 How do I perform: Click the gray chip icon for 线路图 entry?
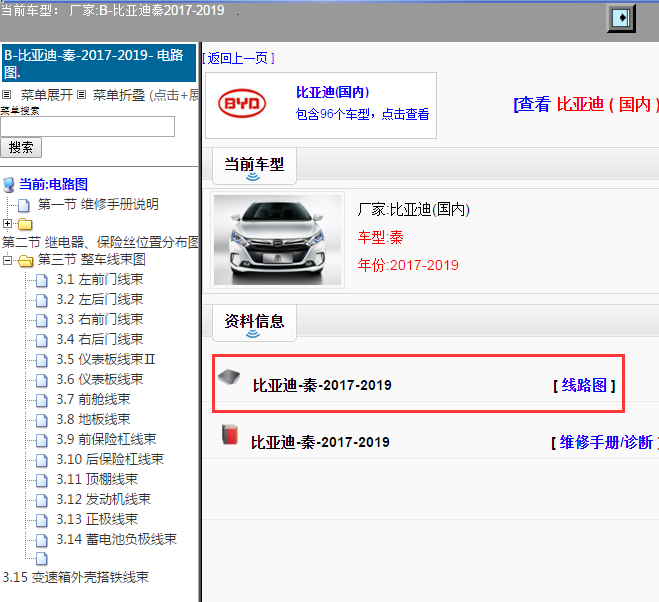229,377
